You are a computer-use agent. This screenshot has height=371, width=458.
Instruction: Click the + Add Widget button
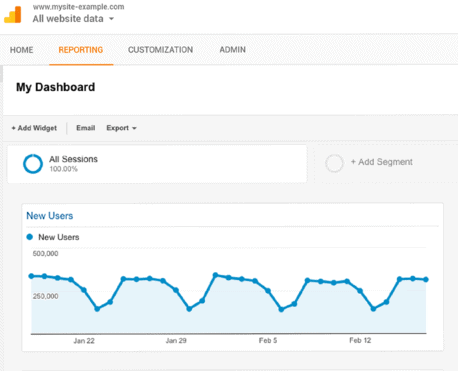(34, 128)
